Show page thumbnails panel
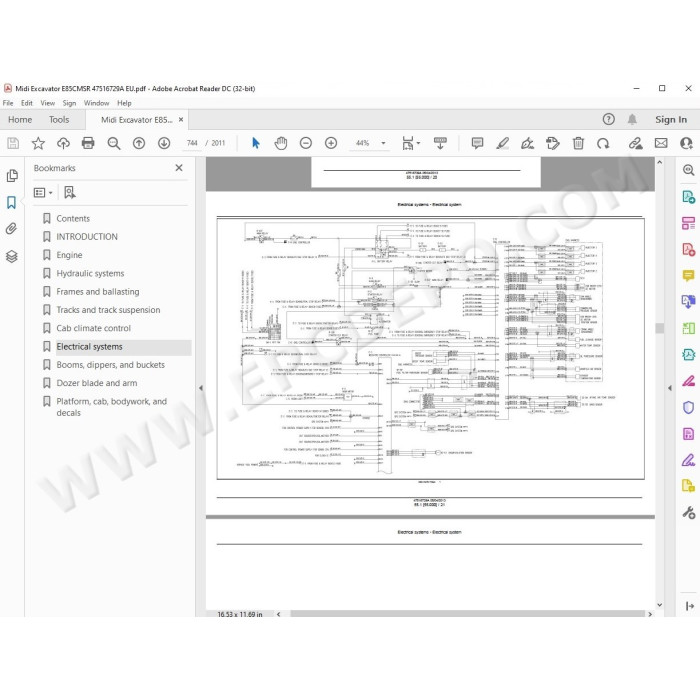Image resolution: width=700 pixels, height=700 pixels. click(12, 175)
